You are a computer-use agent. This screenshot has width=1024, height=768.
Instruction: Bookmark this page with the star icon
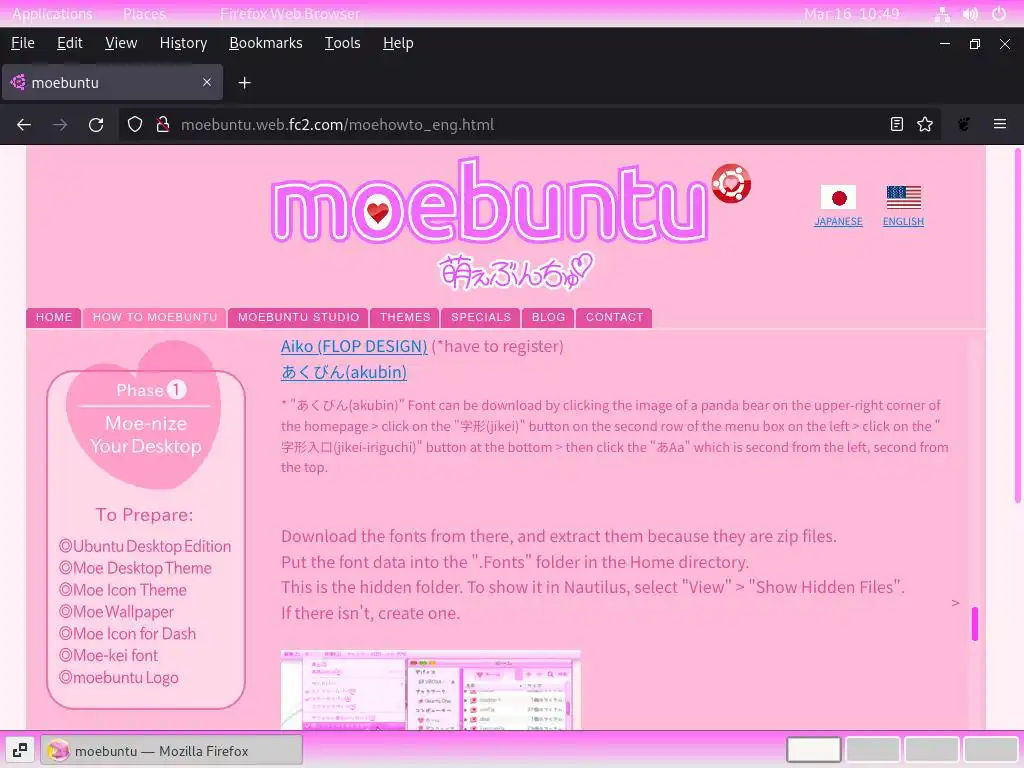click(x=925, y=124)
